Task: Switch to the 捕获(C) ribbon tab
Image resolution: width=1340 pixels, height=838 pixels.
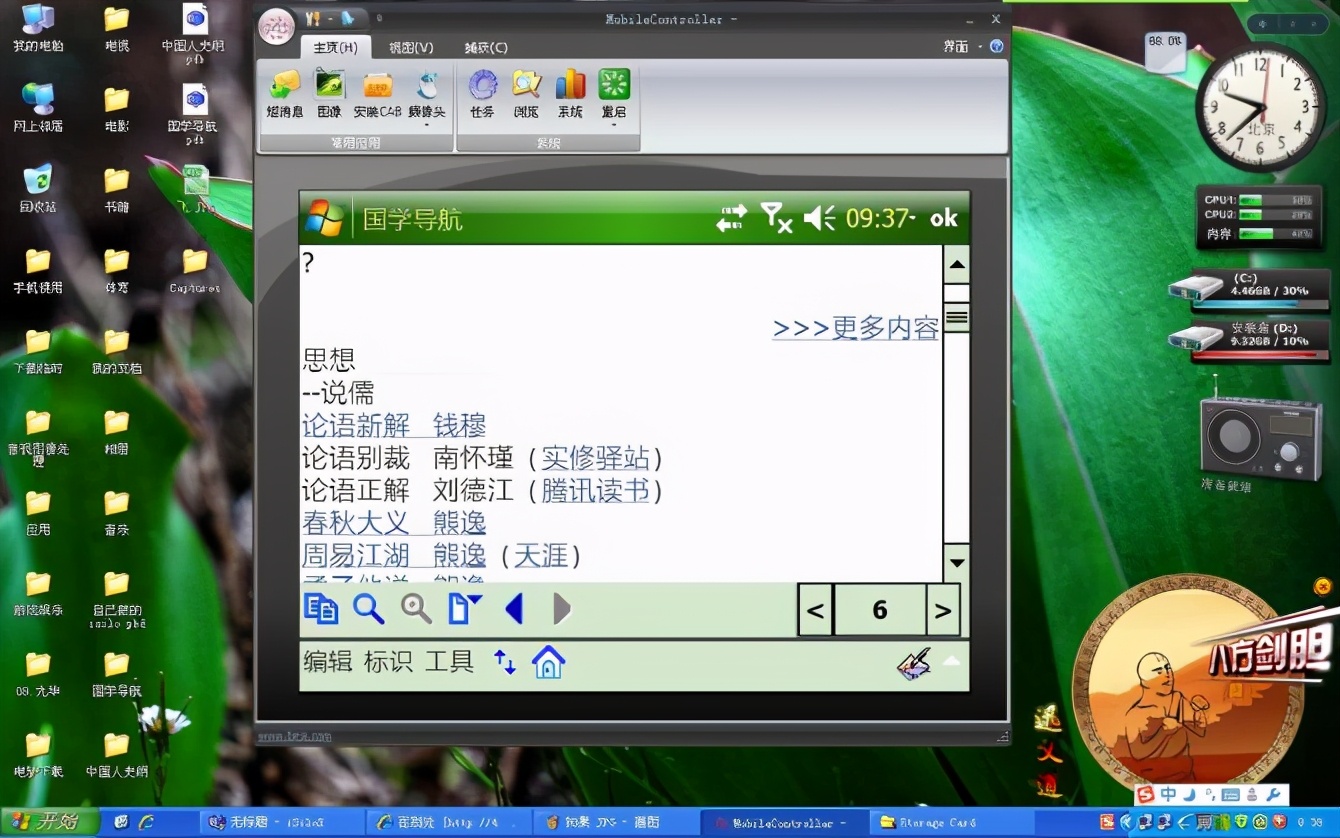Action: tap(486, 47)
